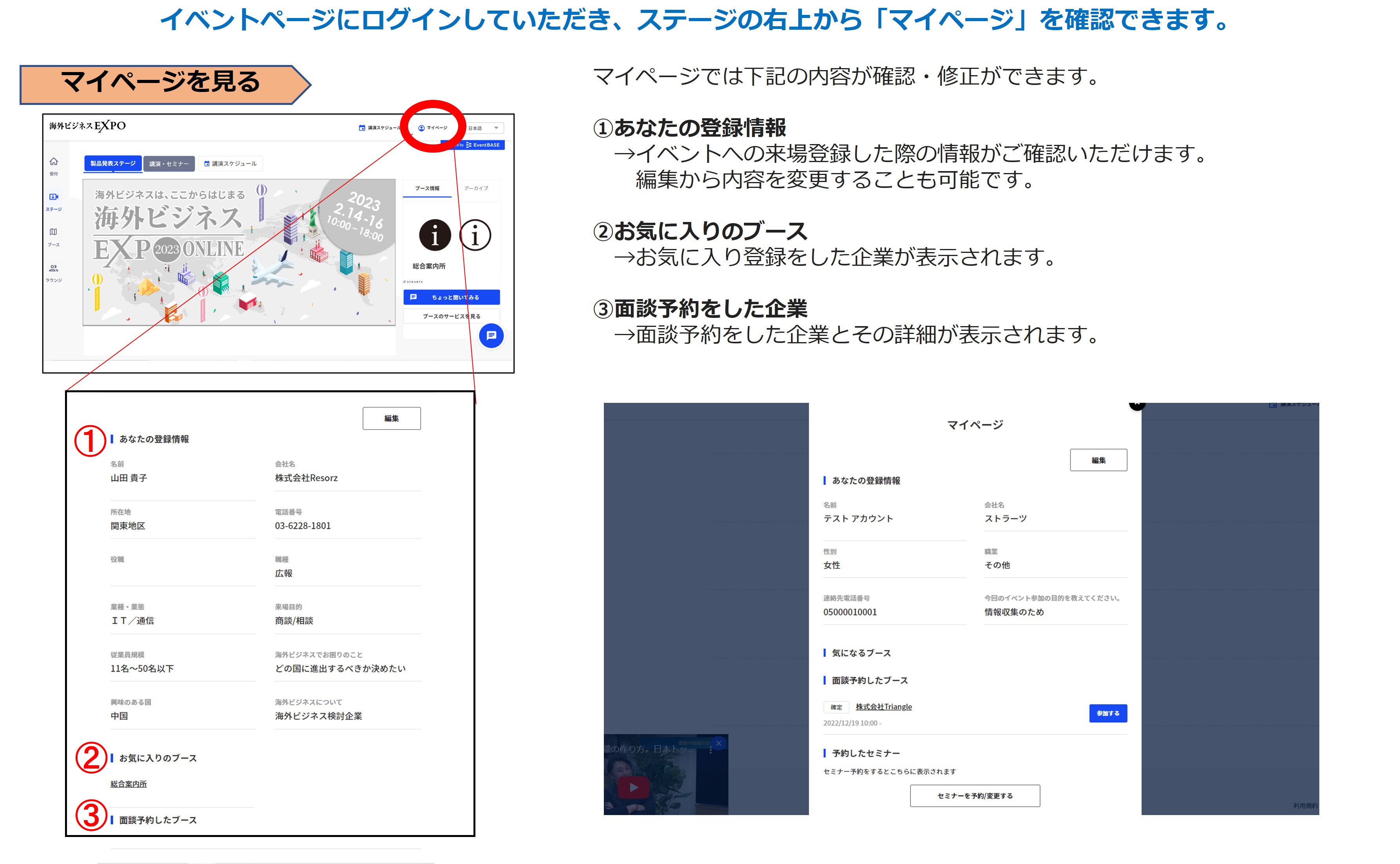1400x864 pixels.
Task: Open the 株式会社Triangle link
Action: [883, 707]
